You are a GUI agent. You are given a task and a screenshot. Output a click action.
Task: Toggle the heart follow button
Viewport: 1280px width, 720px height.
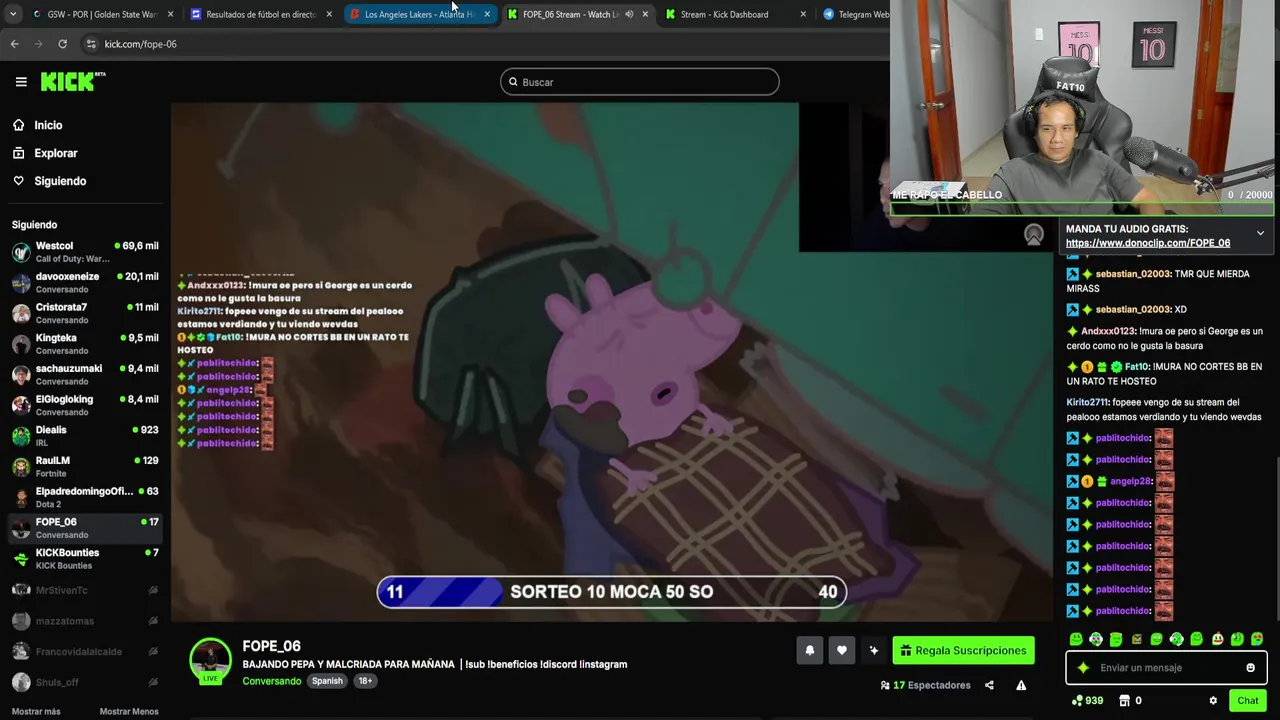point(842,650)
